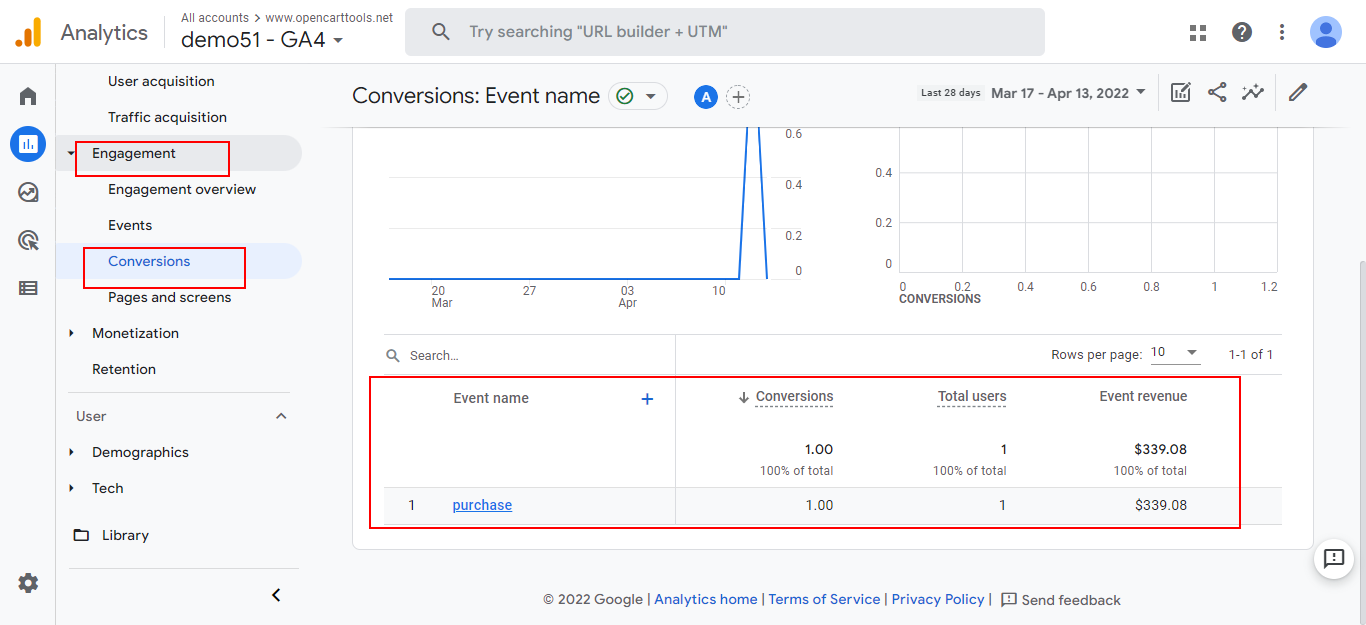This screenshot has height=625, width=1366.
Task: Click the pencil Customize report icon
Action: [x=1298, y=93]
